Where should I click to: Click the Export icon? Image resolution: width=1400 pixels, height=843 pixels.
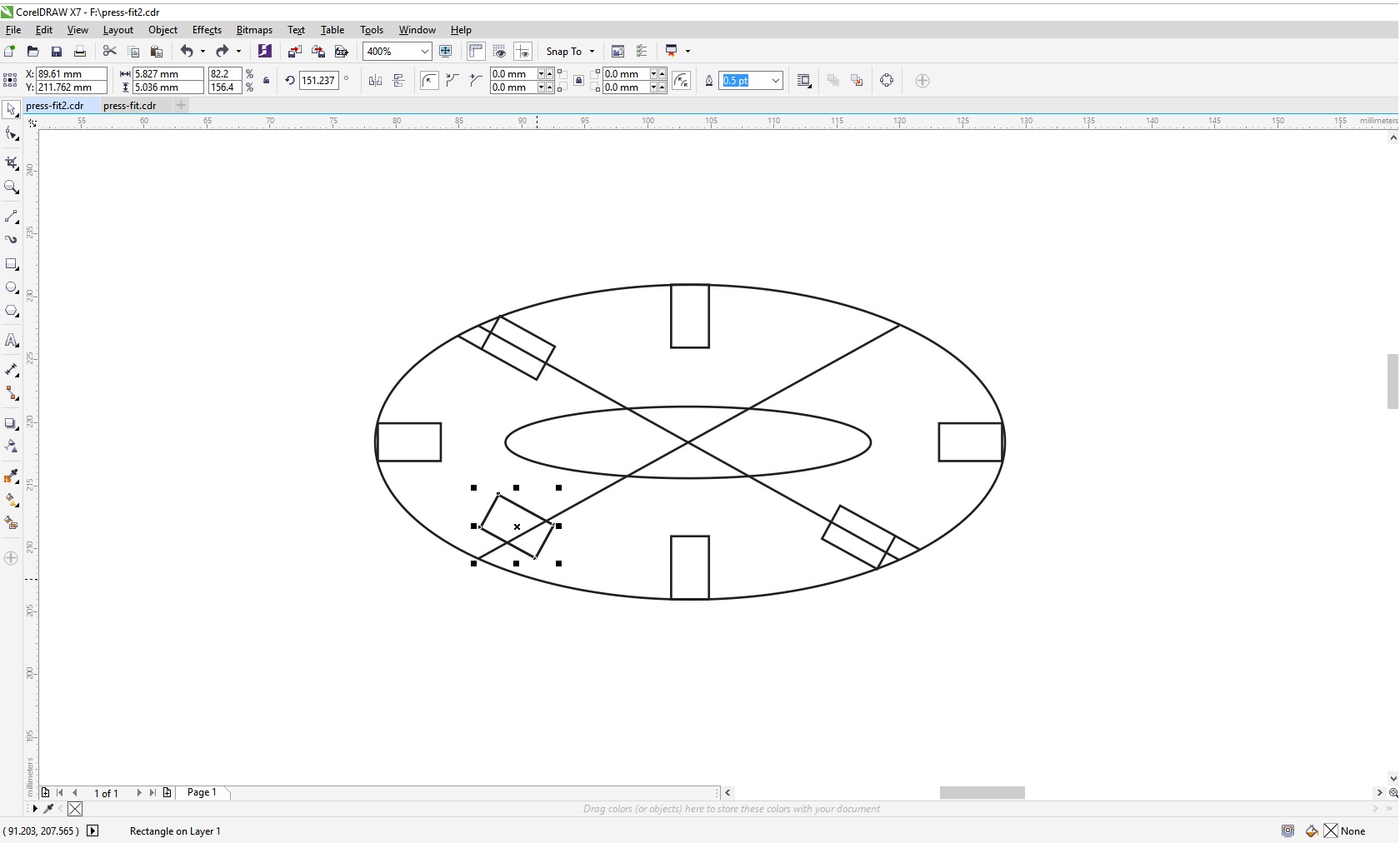[317, 52]
